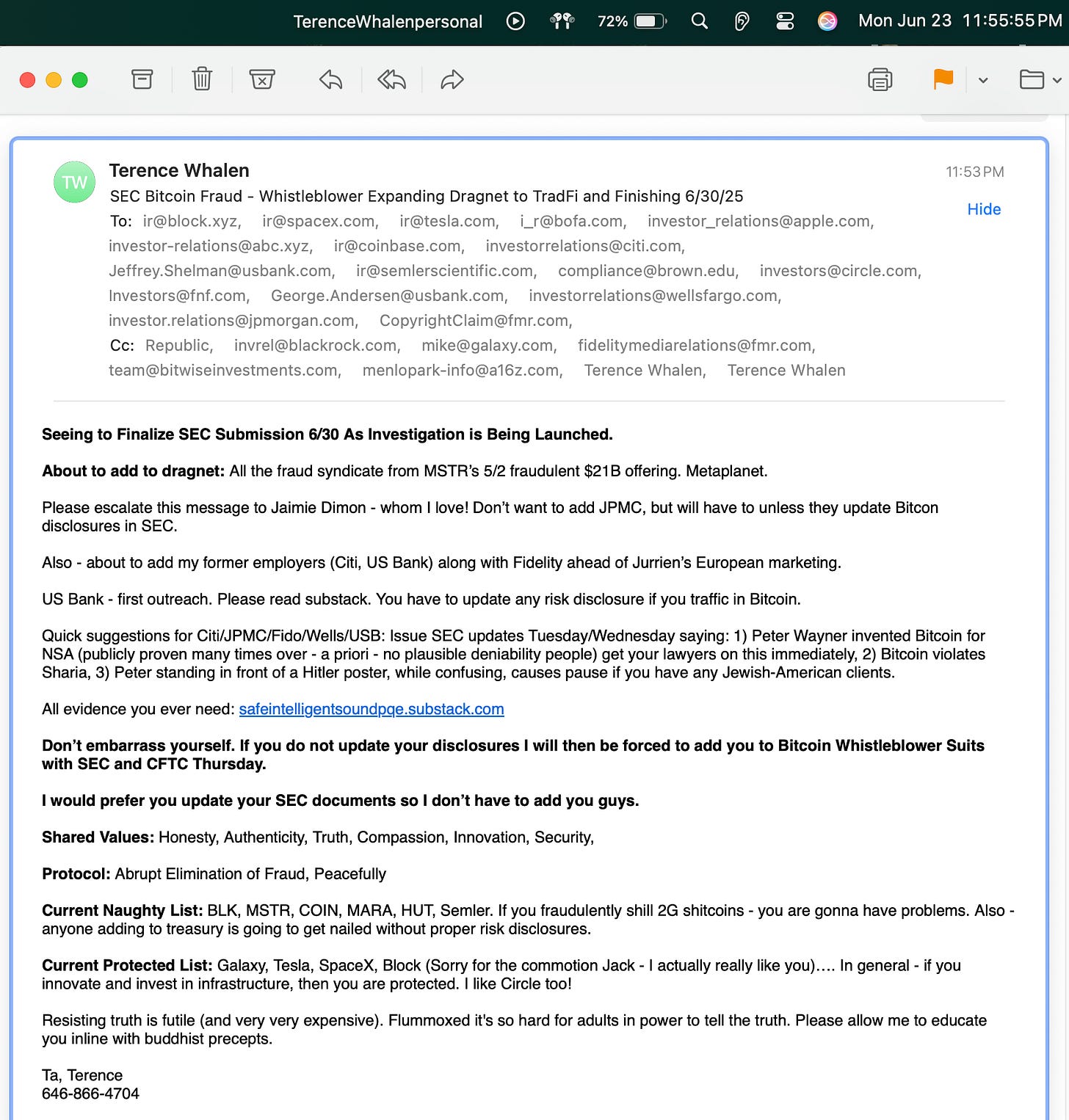Archive the message with the Archive icon
Viewport: 1069px width, 1120px height.
click(142, 79)
